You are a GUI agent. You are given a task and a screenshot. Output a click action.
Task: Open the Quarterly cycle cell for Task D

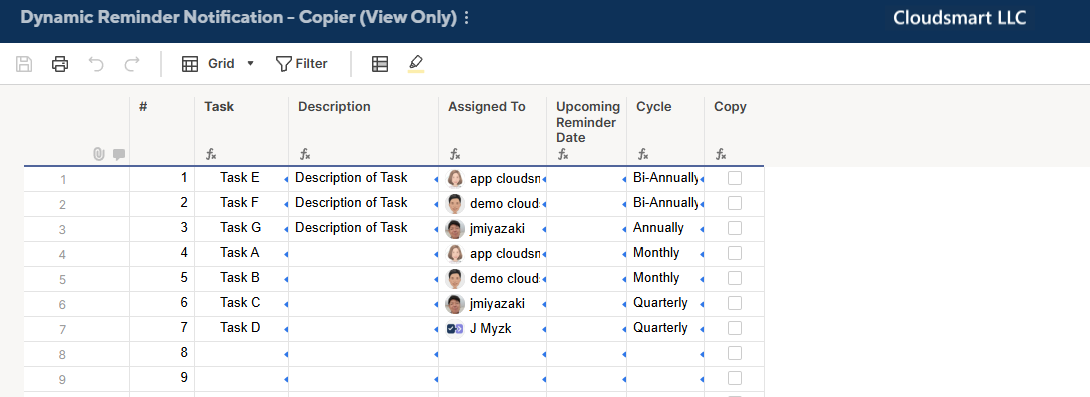coord(666,329)
